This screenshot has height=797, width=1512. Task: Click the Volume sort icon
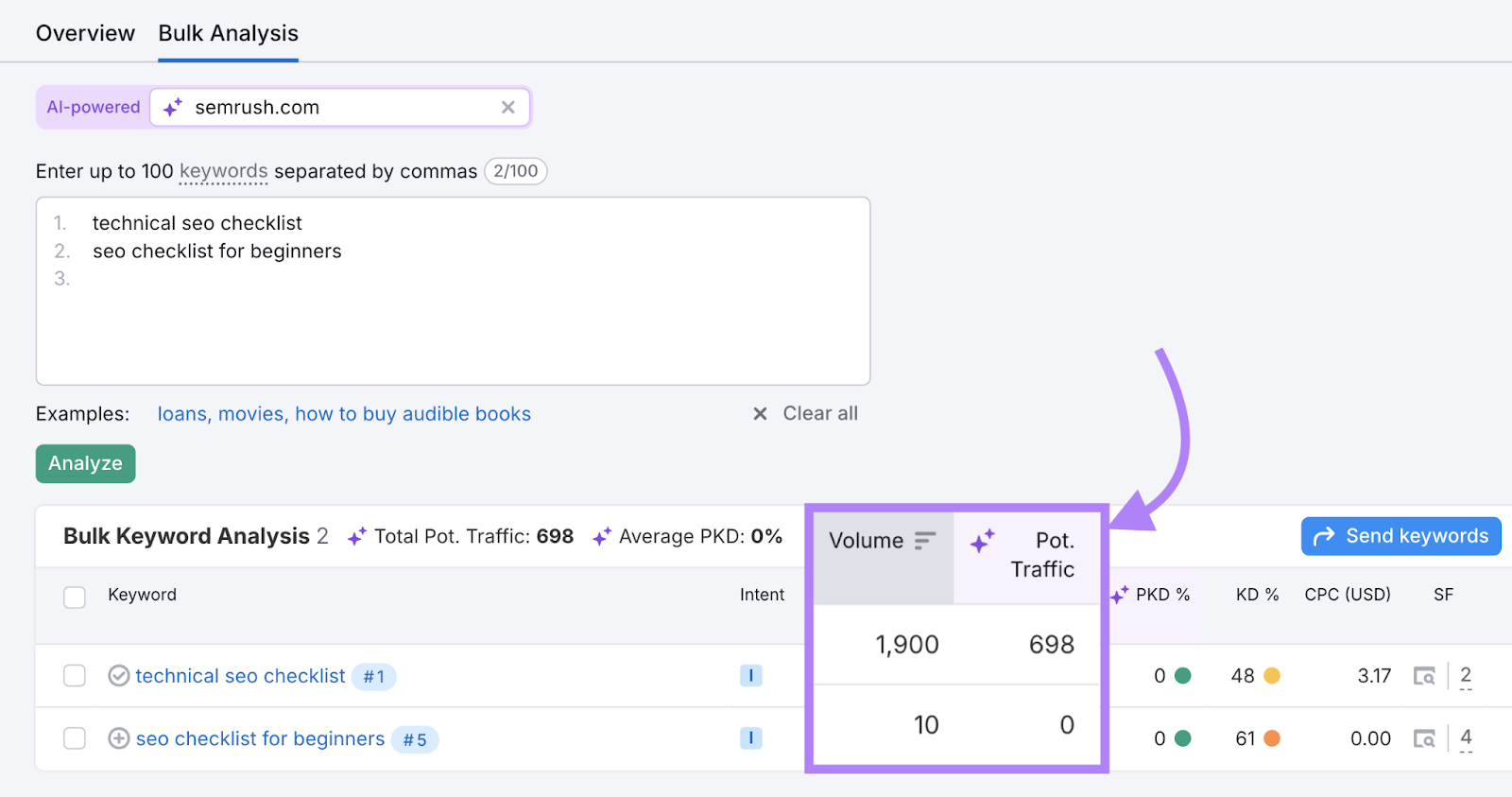tap(924, 541)
